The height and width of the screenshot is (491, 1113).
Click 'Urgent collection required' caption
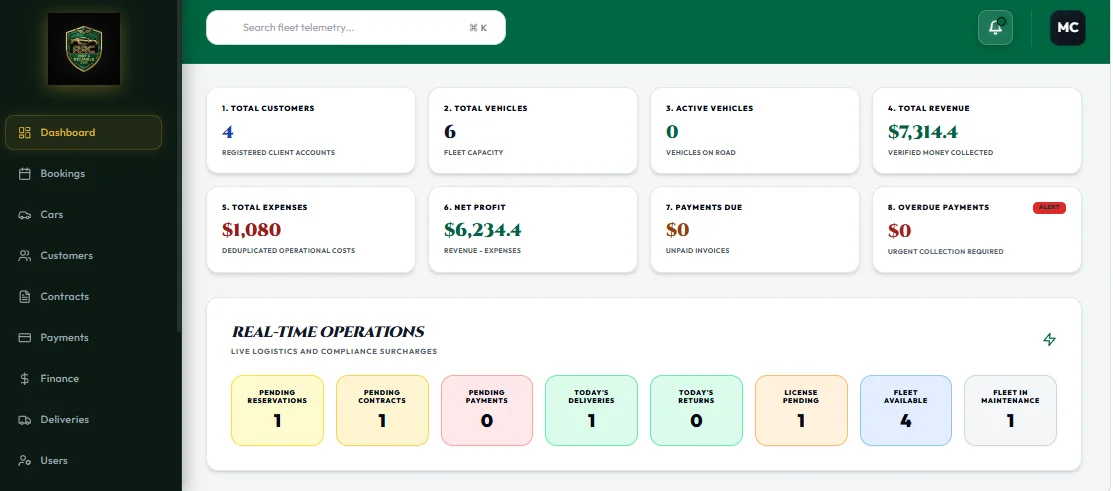[945, 252]
